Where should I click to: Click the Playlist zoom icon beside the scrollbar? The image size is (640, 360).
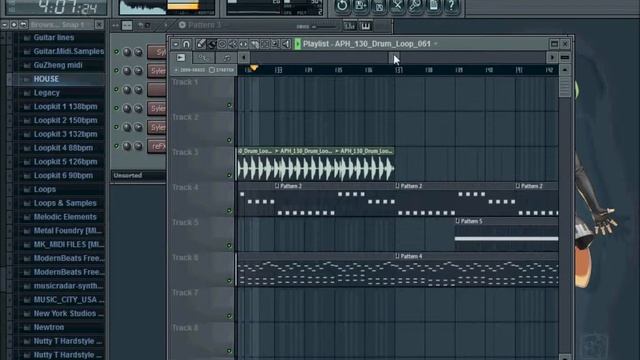(x=565, y=58)
